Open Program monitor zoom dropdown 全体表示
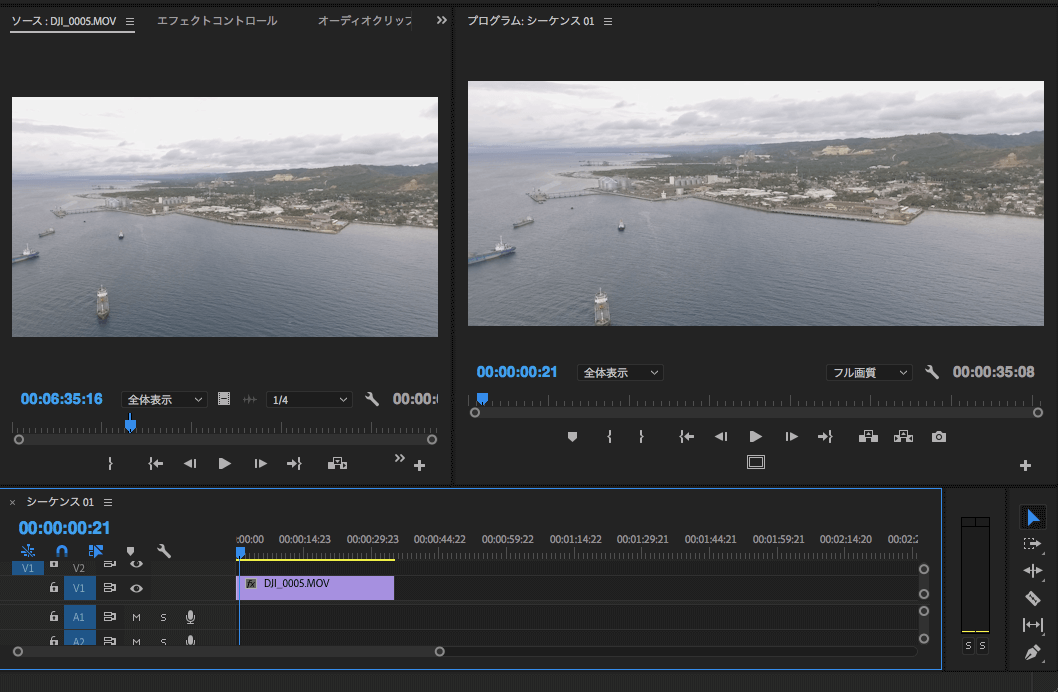 pyautogui.click(x=620, y=373)
